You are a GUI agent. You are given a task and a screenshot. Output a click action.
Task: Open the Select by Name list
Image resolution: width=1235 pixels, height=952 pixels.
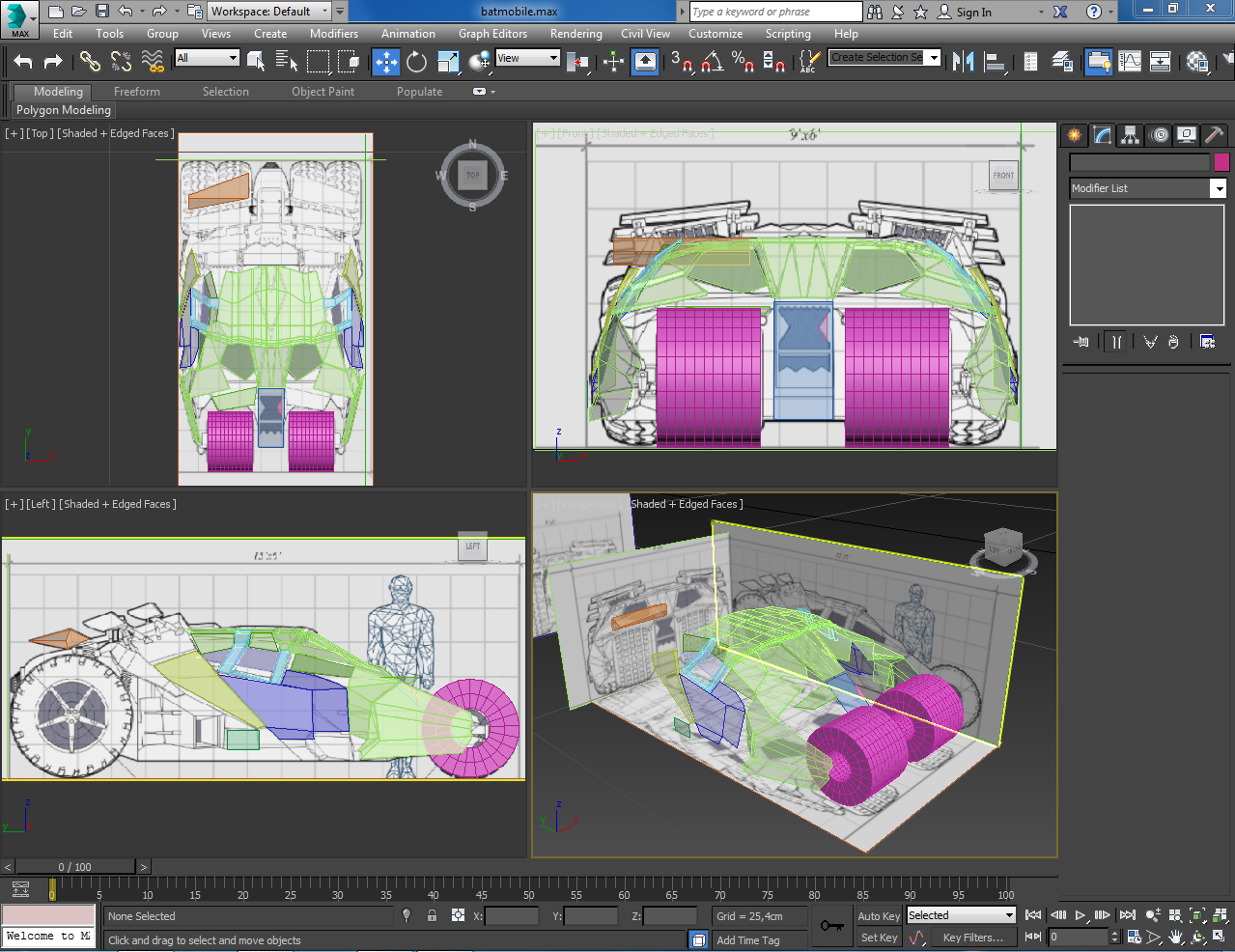[287, 62]
